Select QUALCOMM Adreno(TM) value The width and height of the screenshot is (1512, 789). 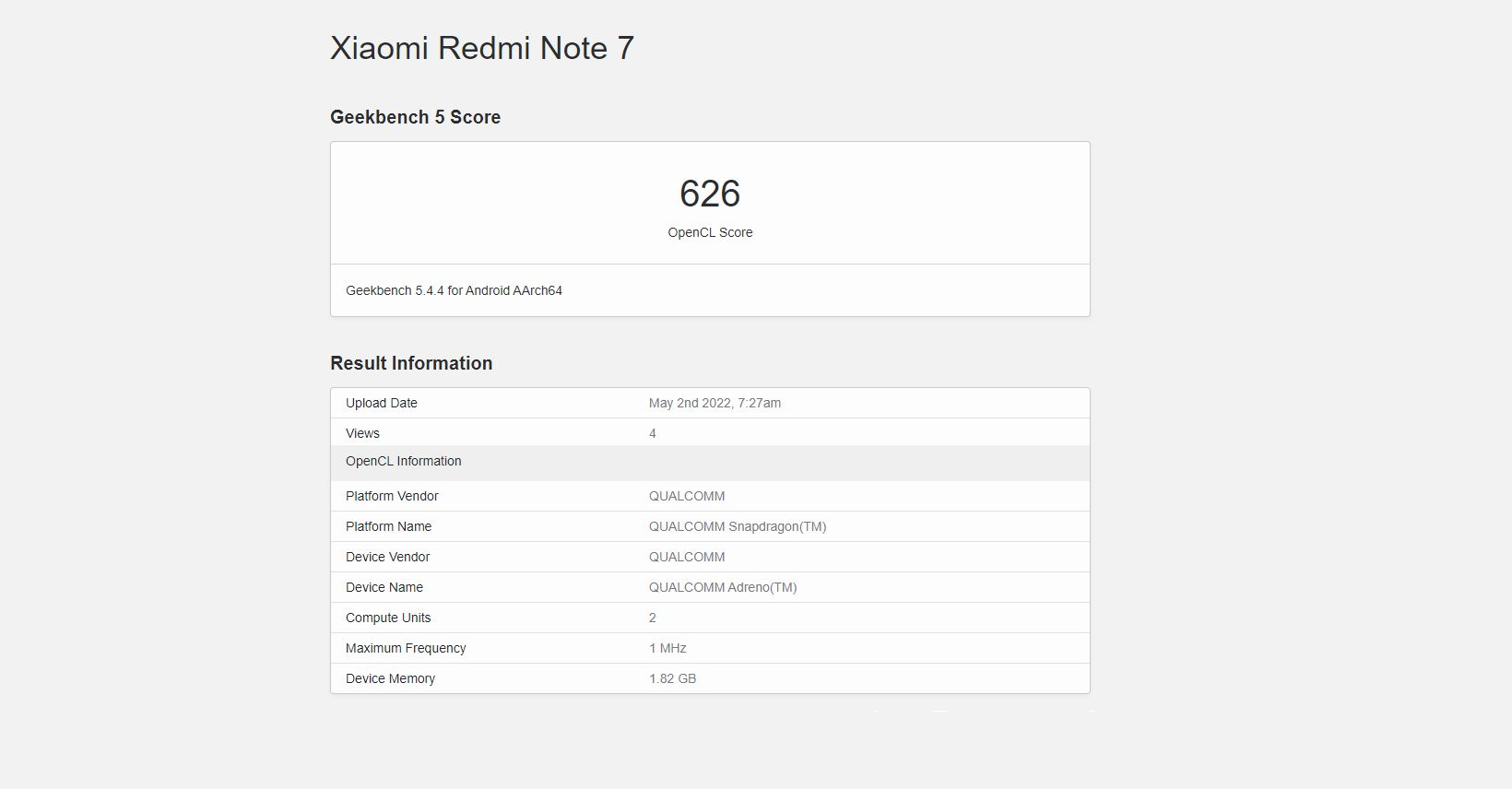723,587
